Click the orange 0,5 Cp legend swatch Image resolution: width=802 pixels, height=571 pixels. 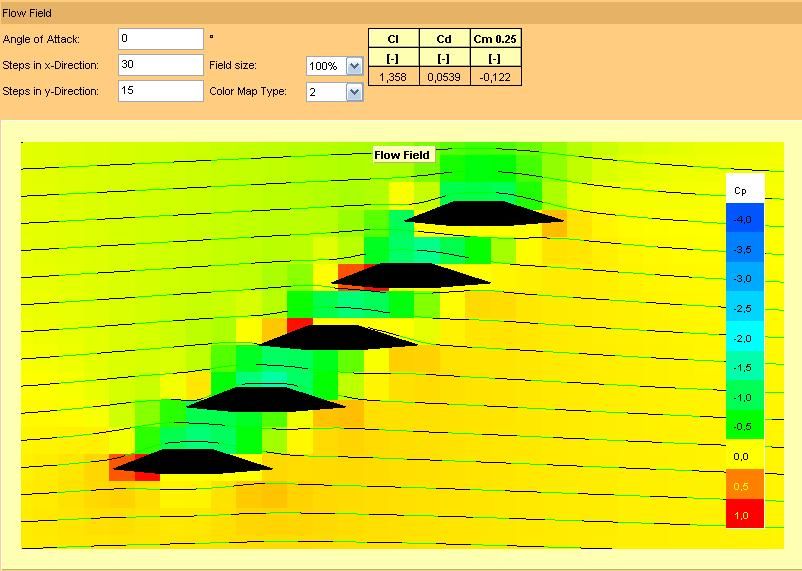click(745, 484)
